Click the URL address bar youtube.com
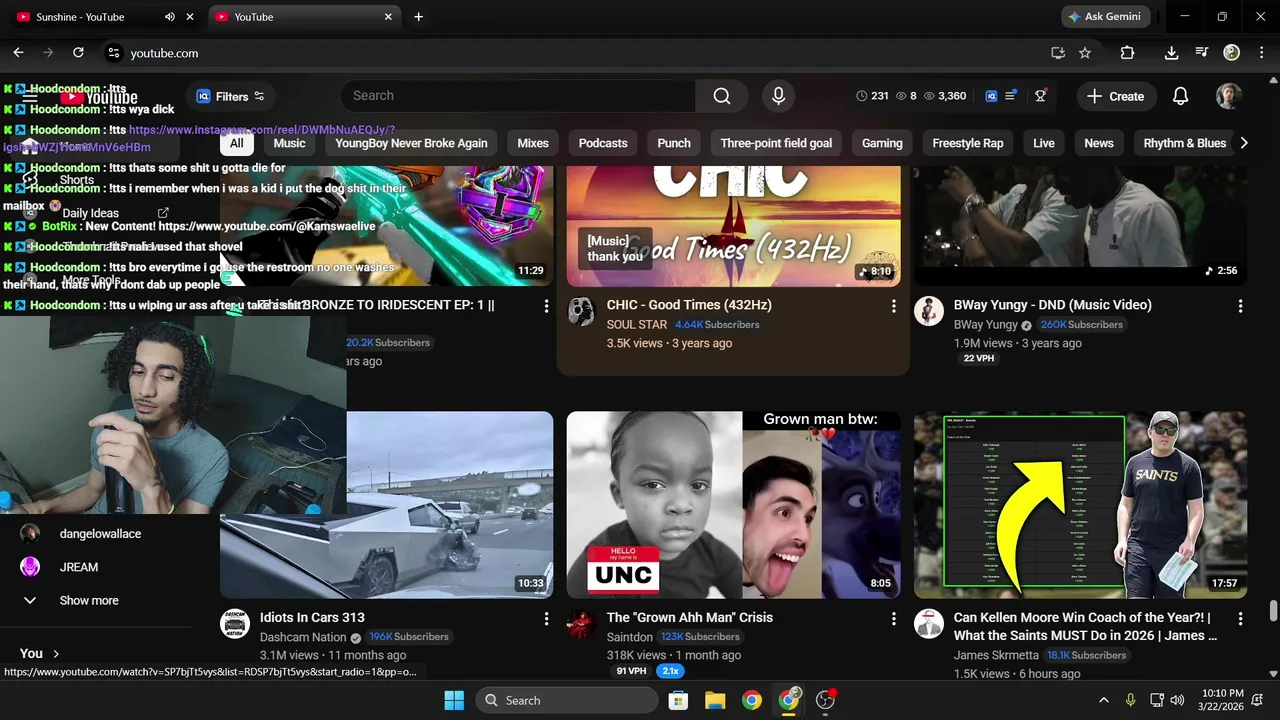This screenshot has height=720, width=1280. click(164, 53)
